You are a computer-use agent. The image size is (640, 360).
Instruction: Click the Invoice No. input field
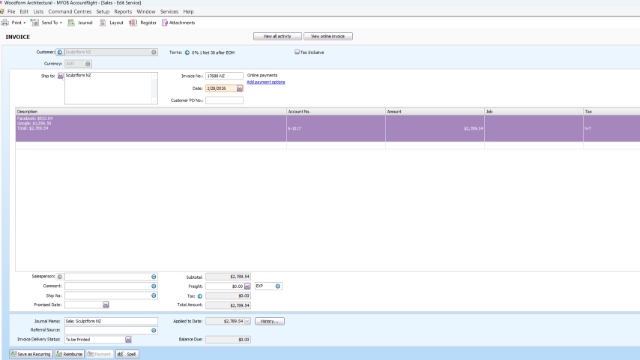pyautogui.click(x=224, y=76)
